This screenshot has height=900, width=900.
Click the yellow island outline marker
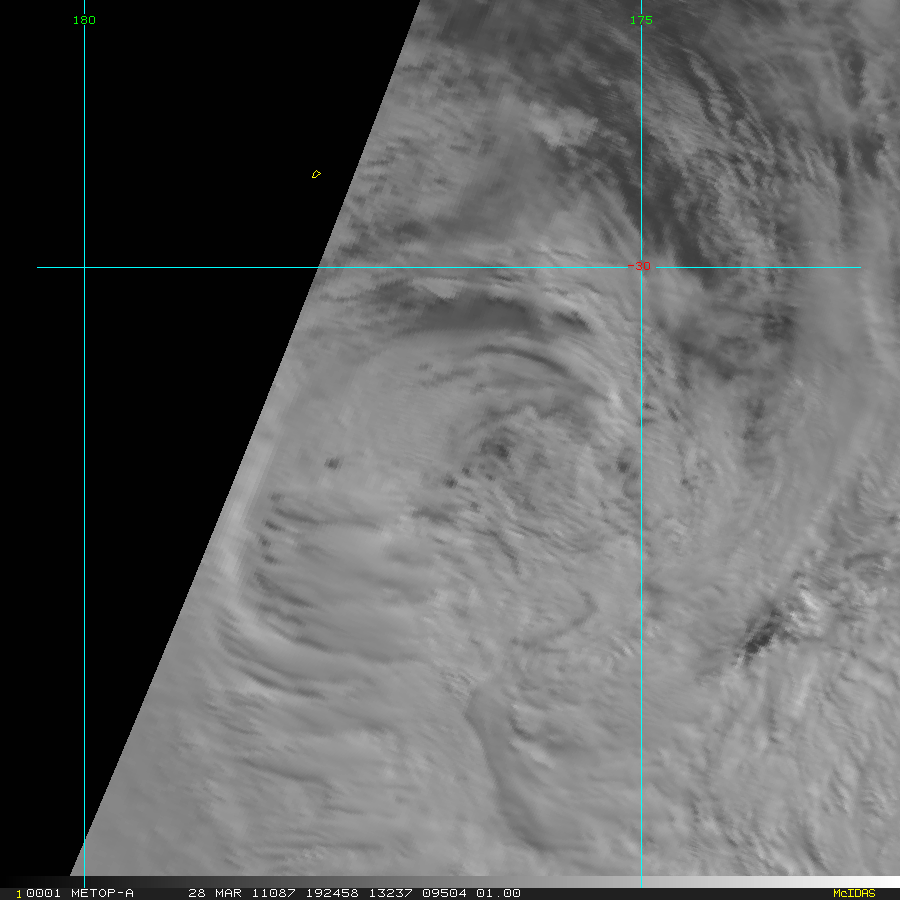point(316,175)
